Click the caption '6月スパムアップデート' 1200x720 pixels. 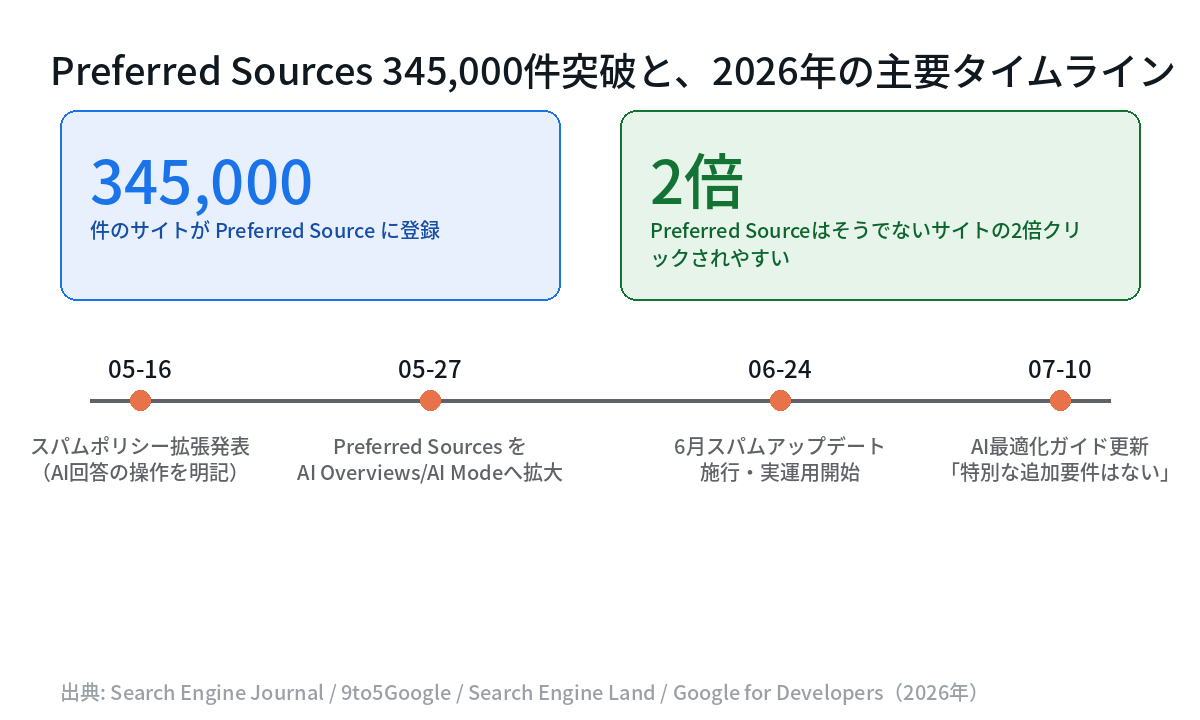click(780, 446)
